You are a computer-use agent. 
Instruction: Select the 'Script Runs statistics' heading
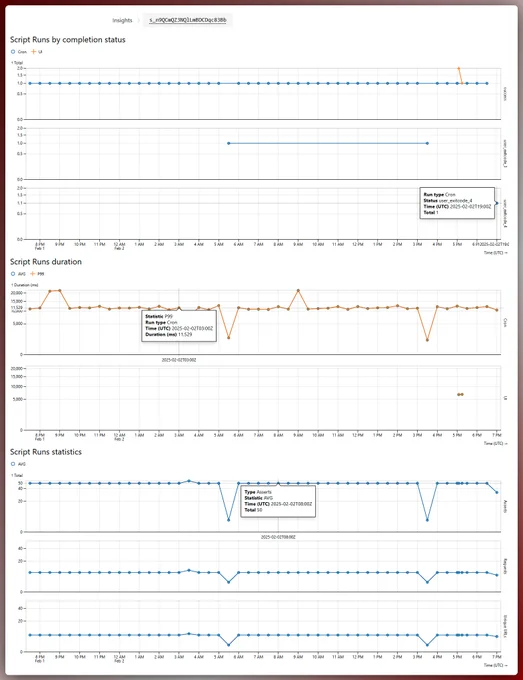[46, 451]
